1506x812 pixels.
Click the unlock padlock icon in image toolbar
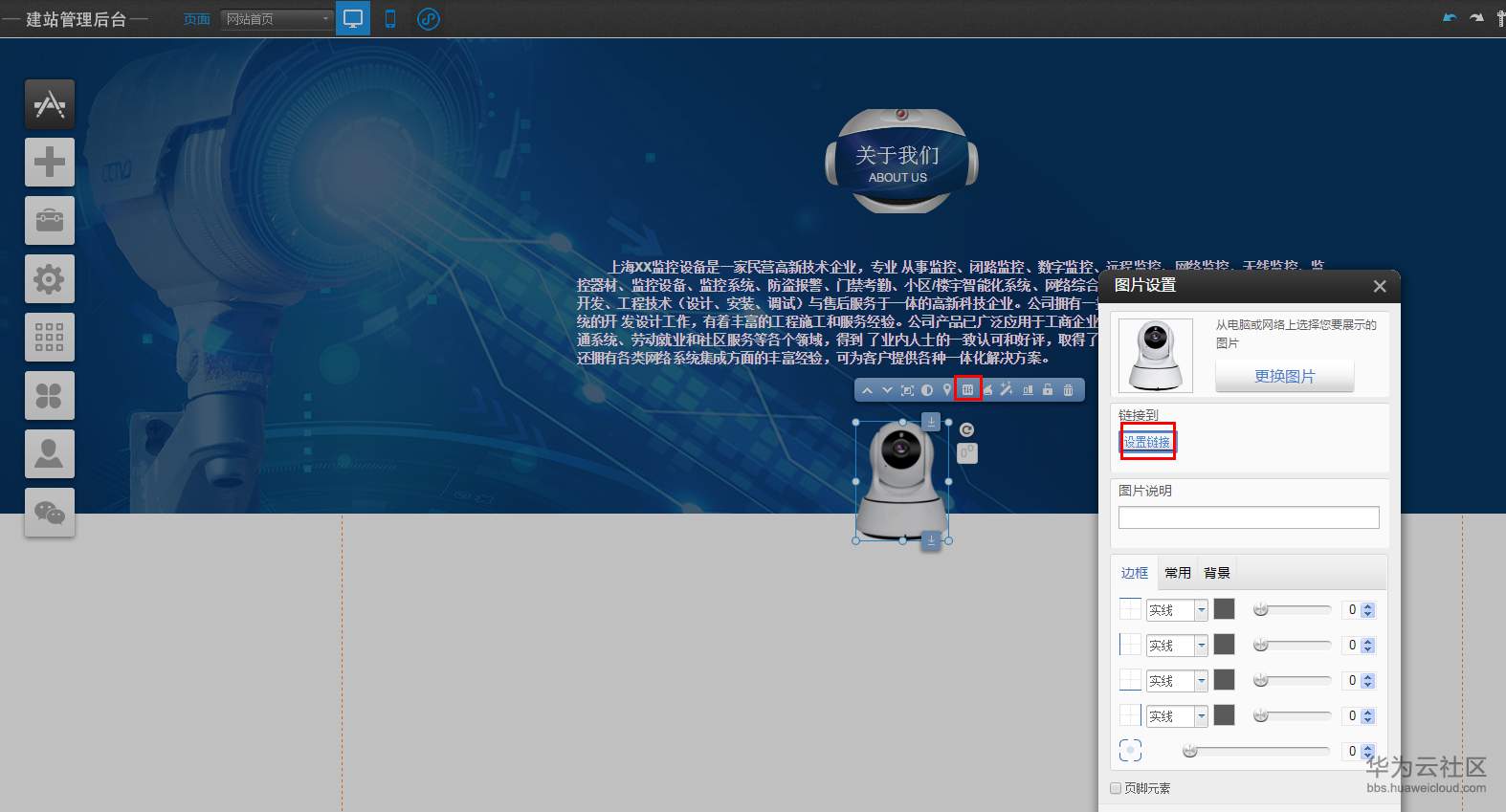coord(1048,390)
